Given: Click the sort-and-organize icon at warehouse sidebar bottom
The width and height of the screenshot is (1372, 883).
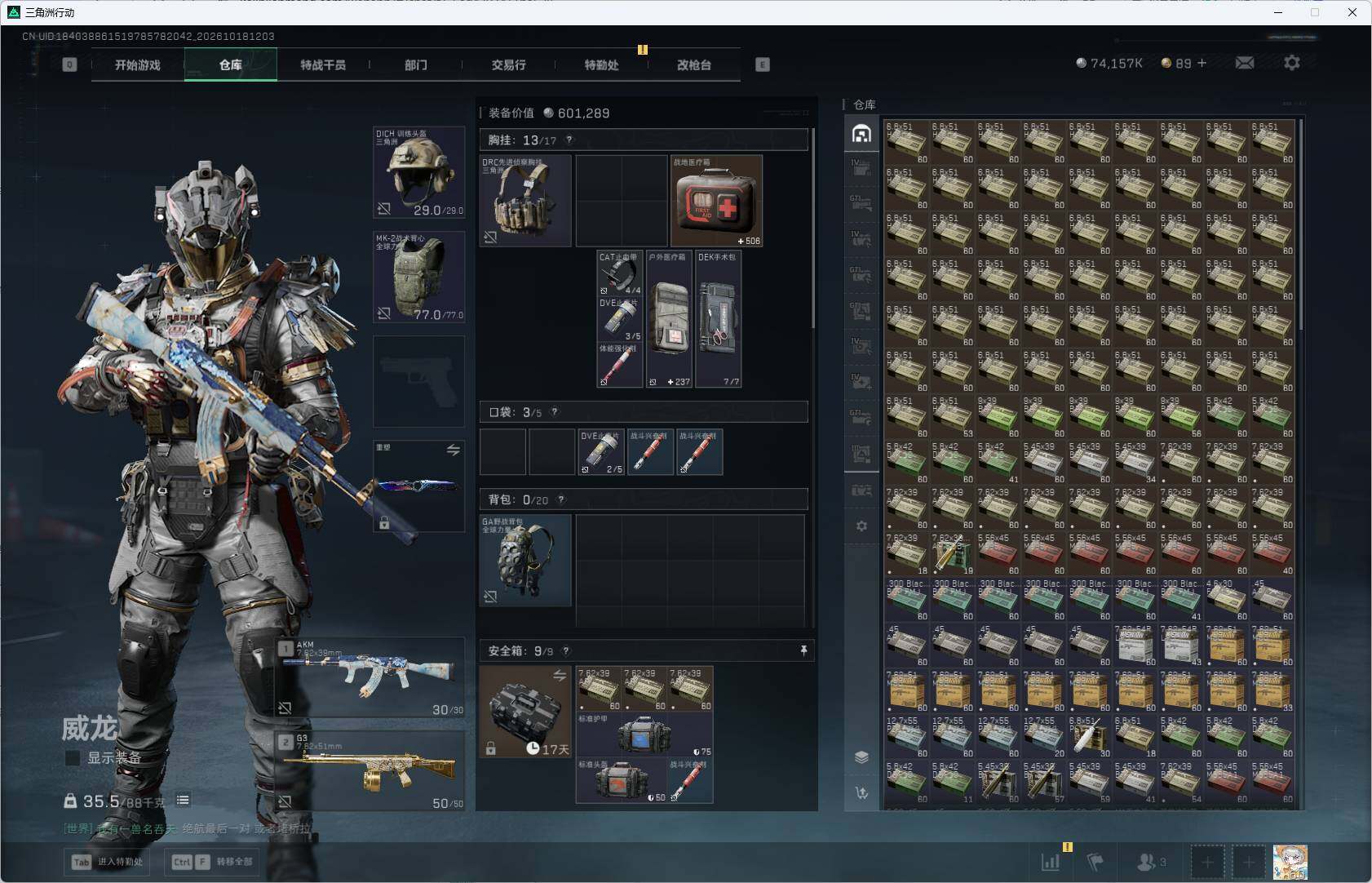Looking at the screenshot, I should [861, 792].
